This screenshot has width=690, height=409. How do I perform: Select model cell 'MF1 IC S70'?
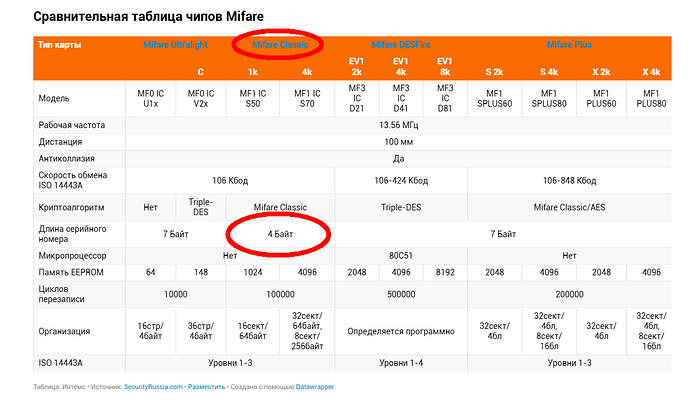(307, 99)
